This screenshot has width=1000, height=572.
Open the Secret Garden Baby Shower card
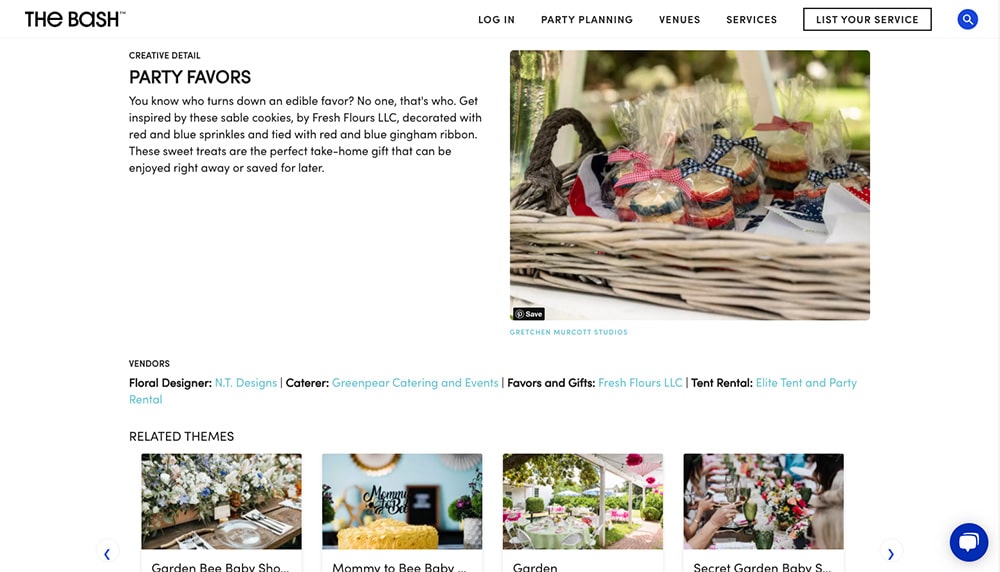tap(763, 513)
